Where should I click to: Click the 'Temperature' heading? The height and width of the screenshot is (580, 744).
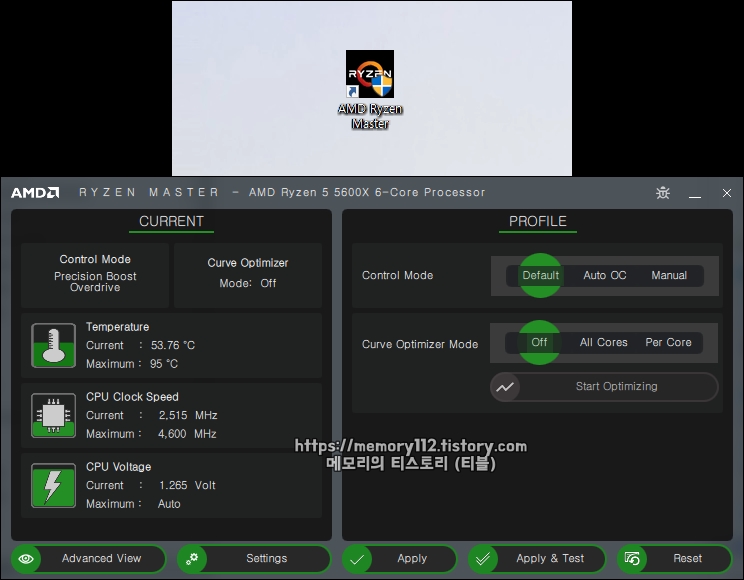coord(117,327)
